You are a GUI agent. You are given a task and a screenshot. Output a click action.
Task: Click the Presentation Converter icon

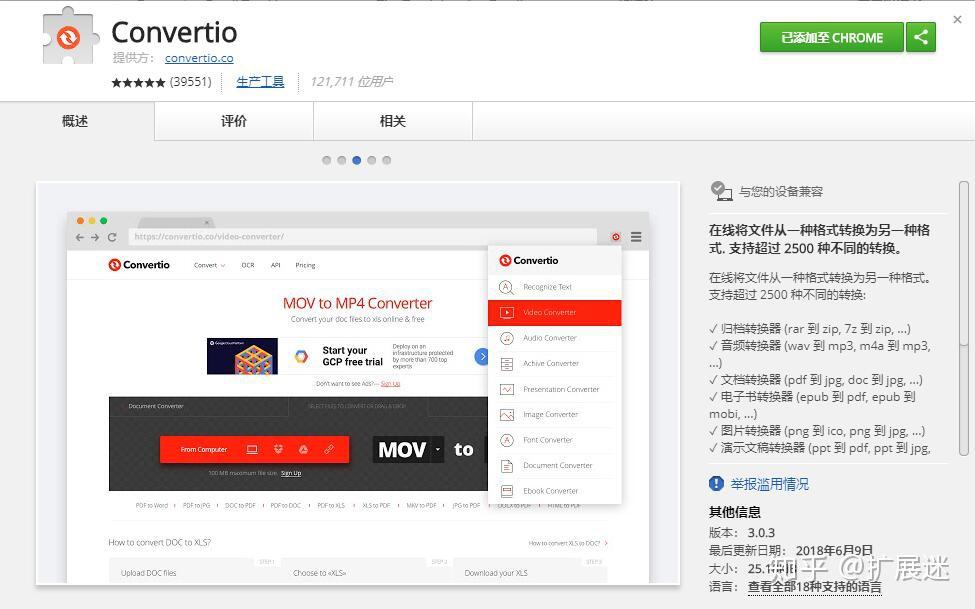[507, 389]
